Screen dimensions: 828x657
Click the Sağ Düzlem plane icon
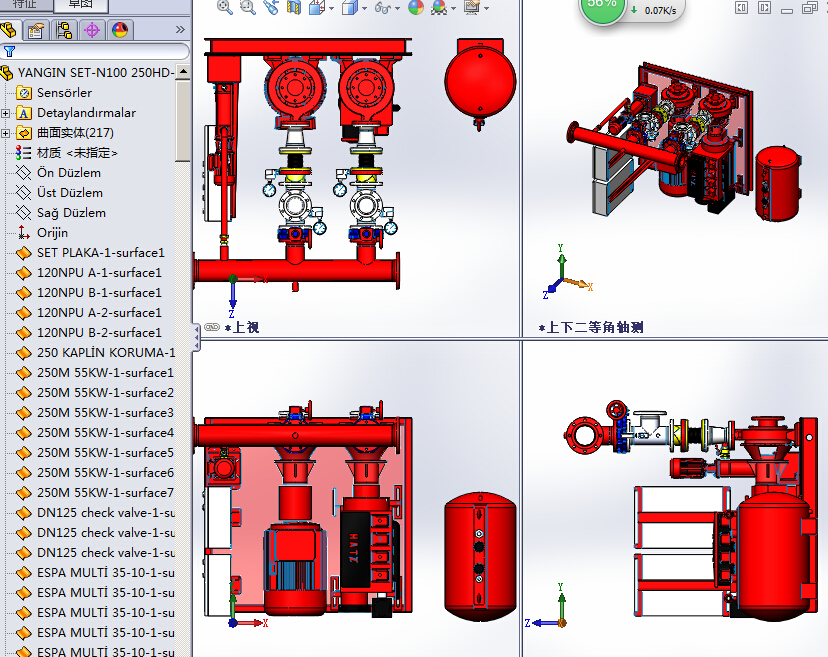click(x=24, y=213)
